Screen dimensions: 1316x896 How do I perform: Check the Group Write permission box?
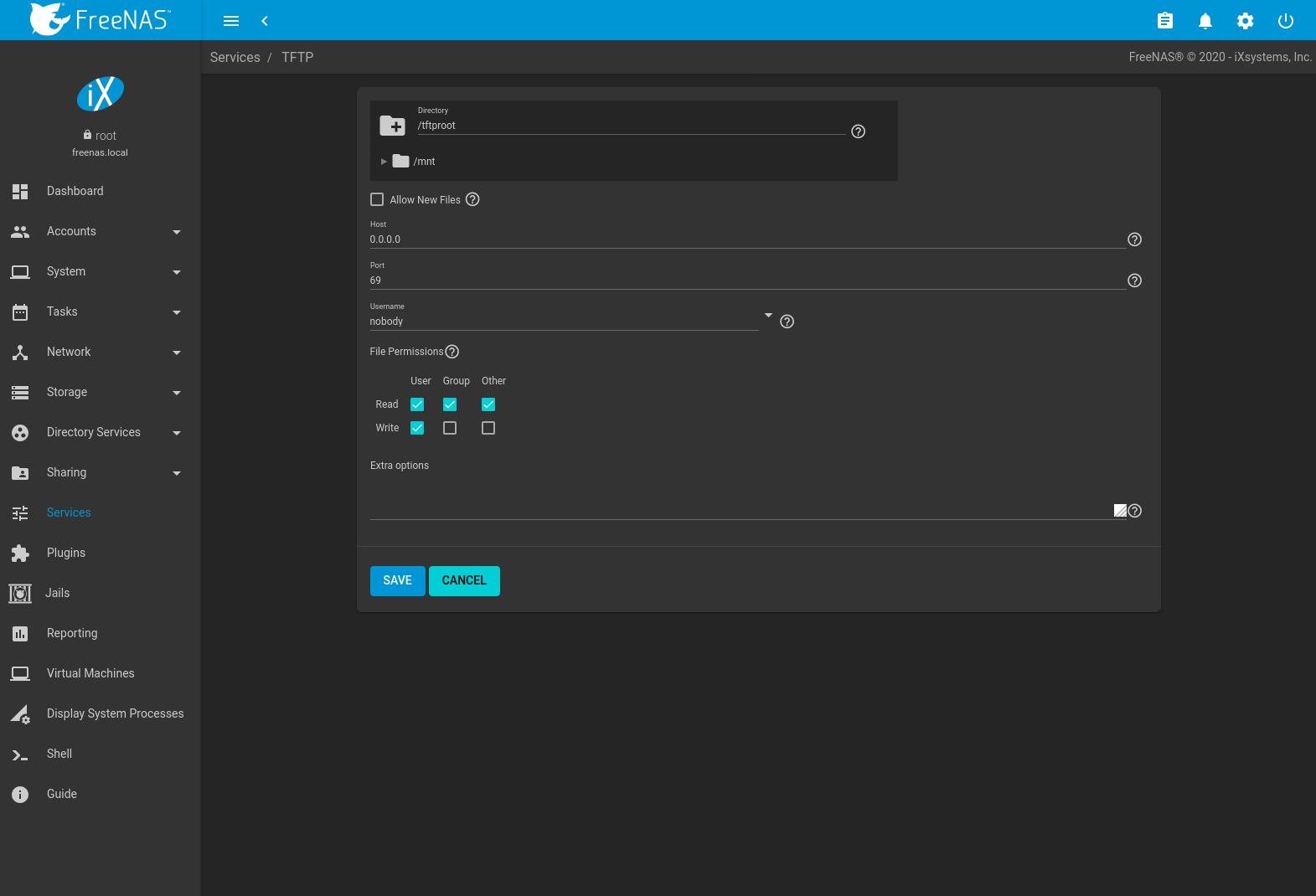click(x=450, y=428)
